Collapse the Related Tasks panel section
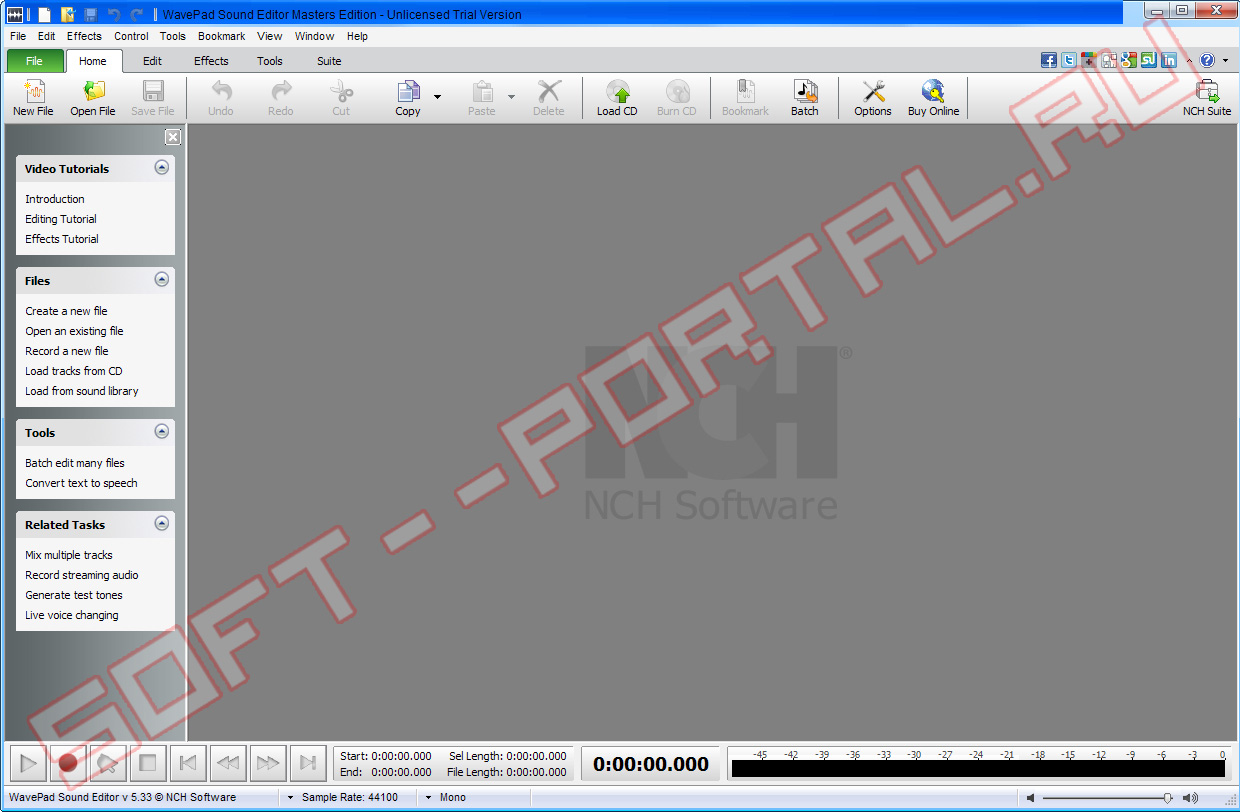 [162, 524]
